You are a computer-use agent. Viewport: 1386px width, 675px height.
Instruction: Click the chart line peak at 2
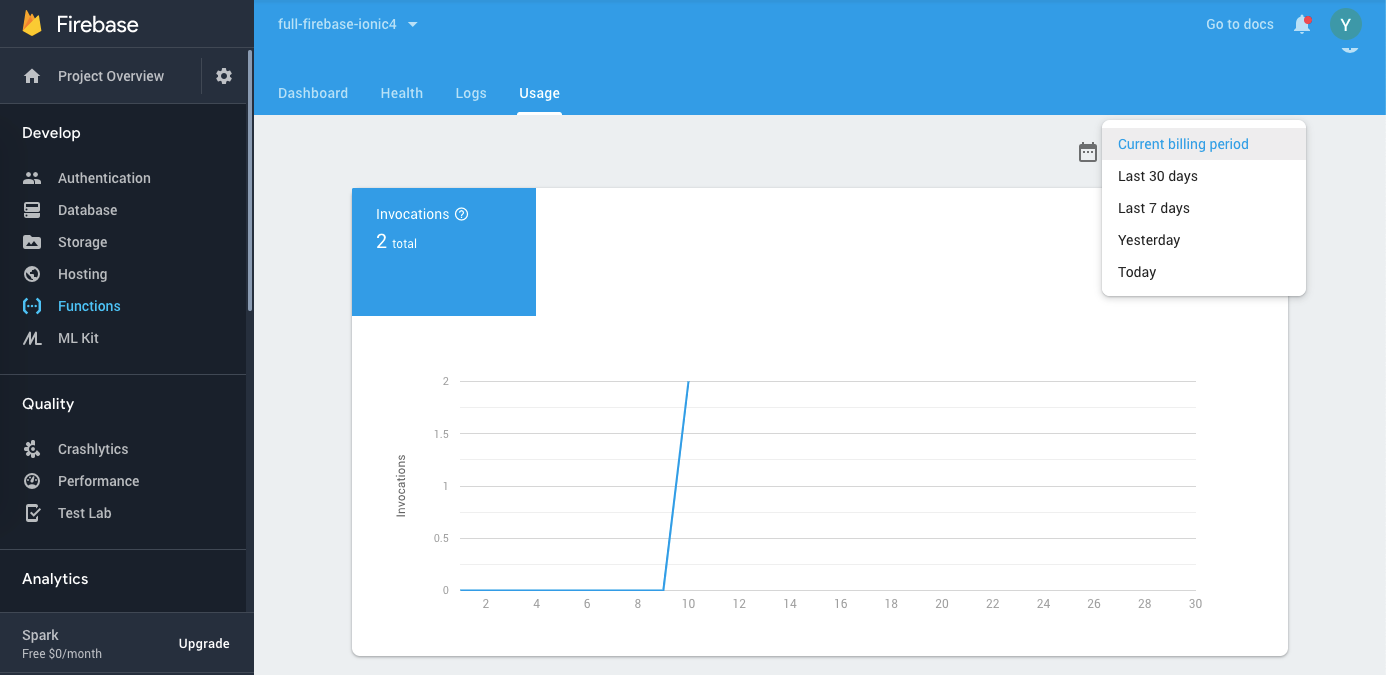click(688, 382)
